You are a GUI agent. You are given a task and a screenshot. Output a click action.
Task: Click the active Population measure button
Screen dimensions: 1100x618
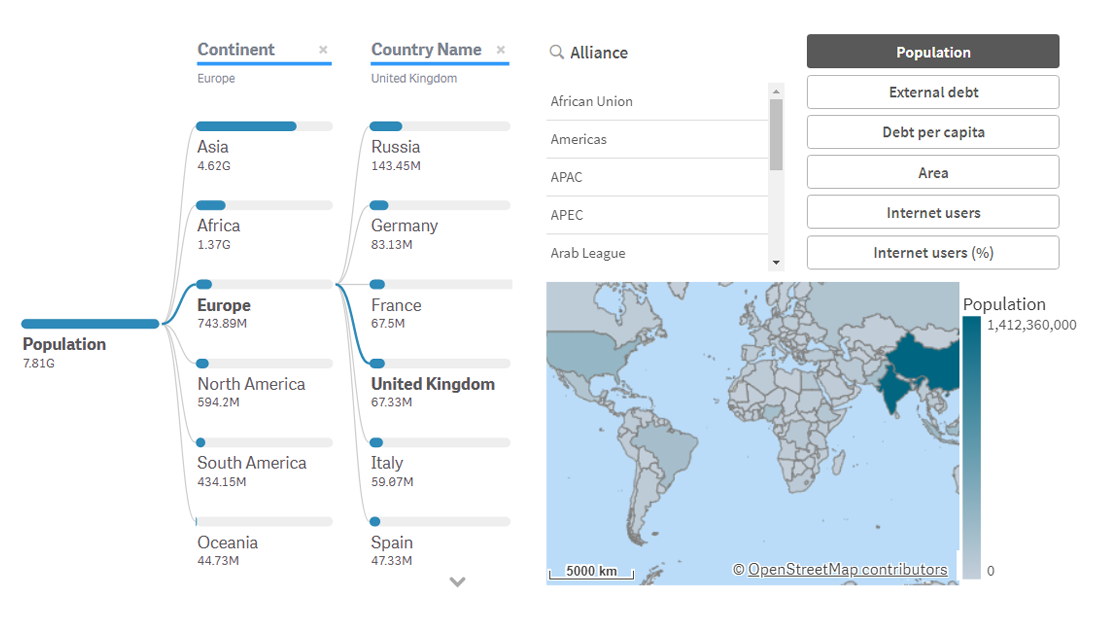(x=932, y=52)
